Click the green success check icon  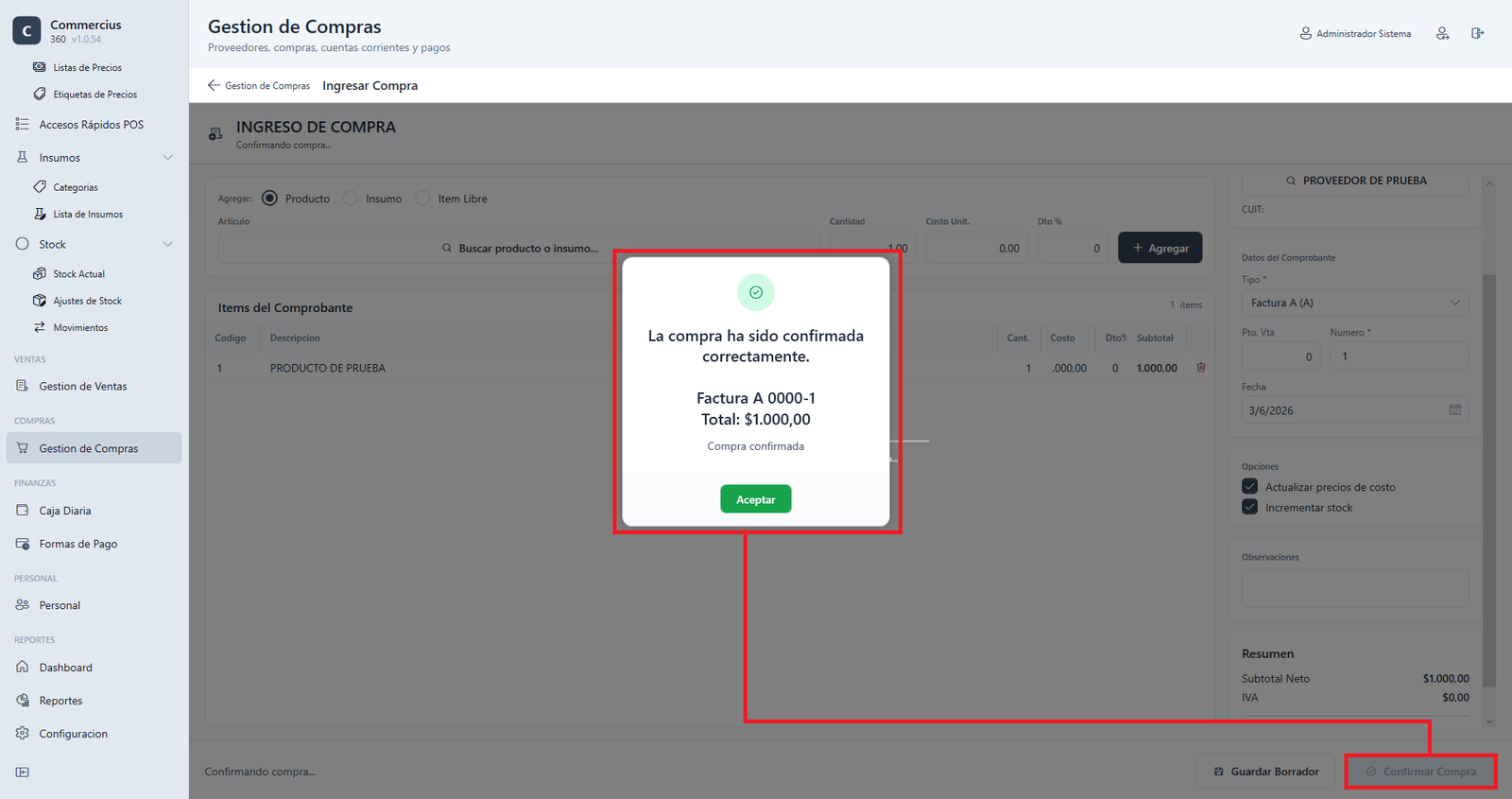(x=756, y=292)
